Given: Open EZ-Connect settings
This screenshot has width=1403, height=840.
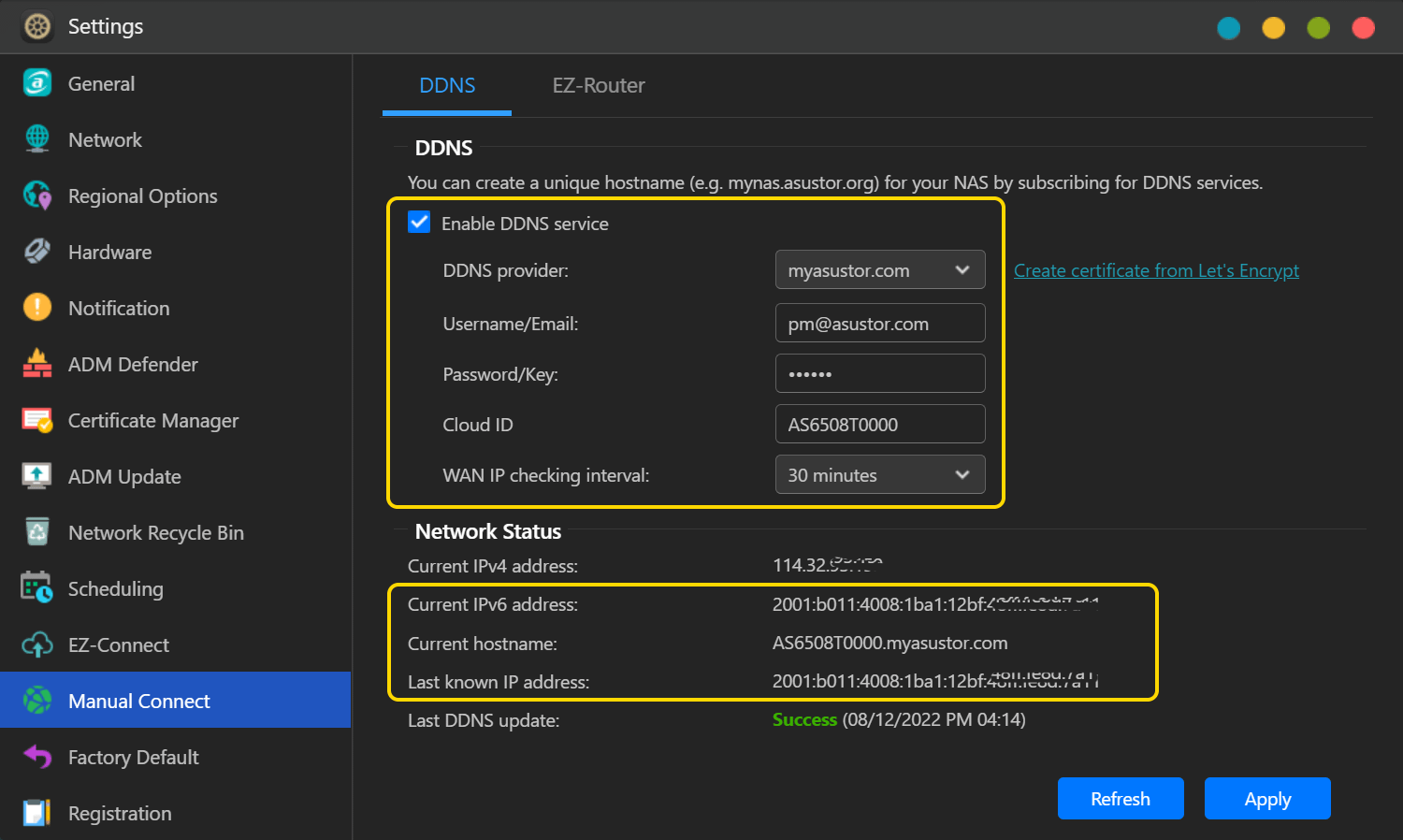Looking at the screenshot, I should [176, 644].
